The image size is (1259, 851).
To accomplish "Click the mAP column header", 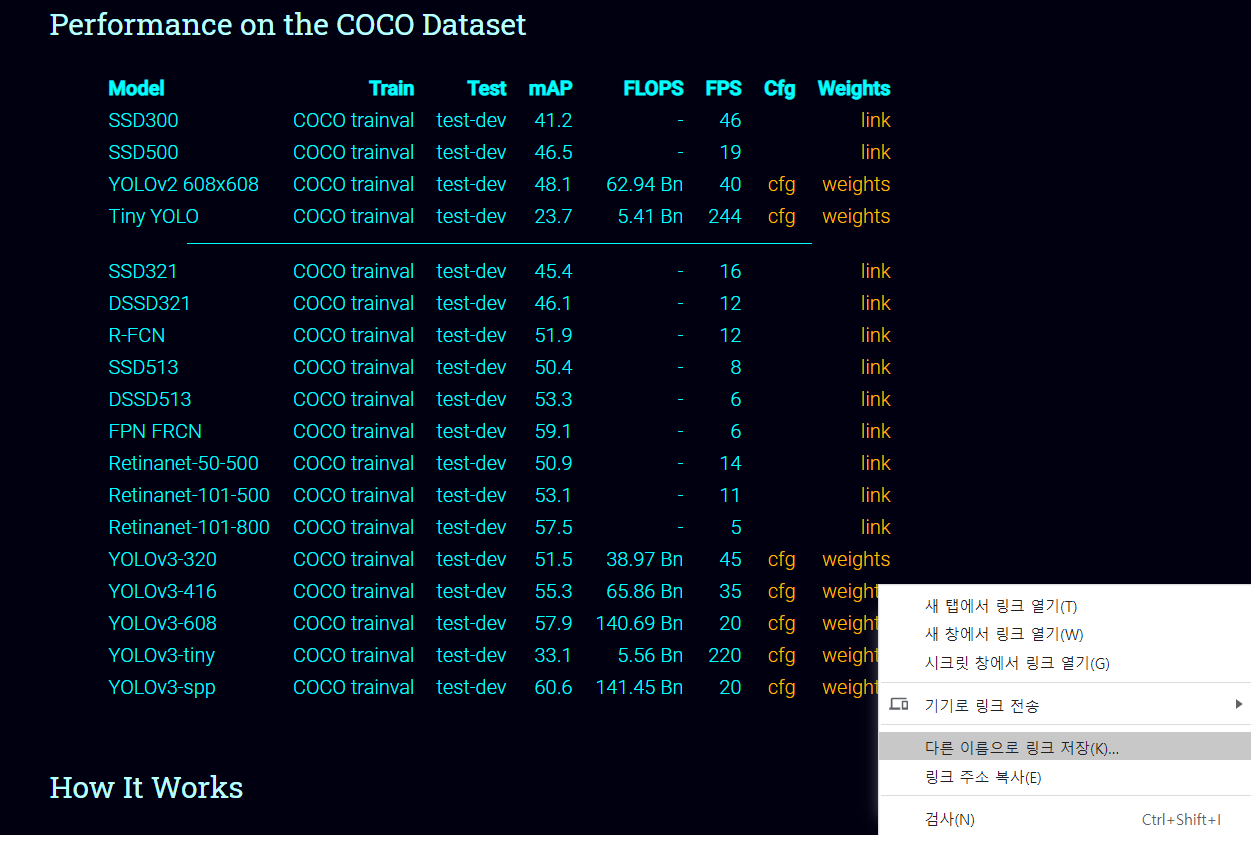I will point(550,88).
